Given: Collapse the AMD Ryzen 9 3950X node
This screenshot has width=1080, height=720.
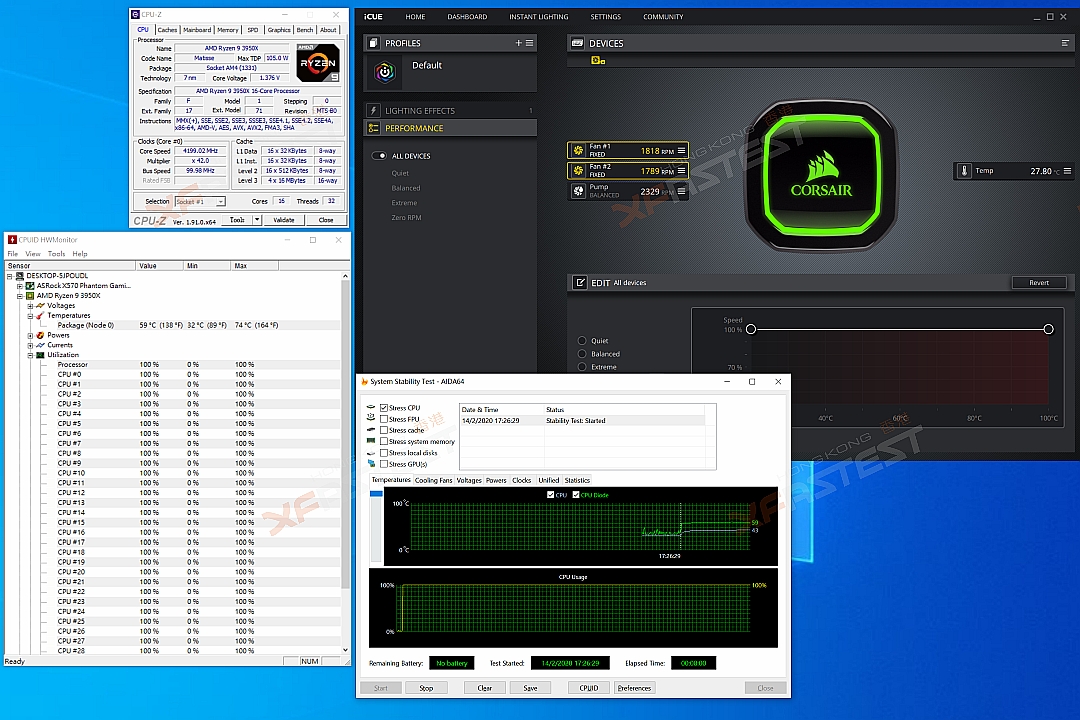Looking at the screenshot, I should [x=20, y=296].
